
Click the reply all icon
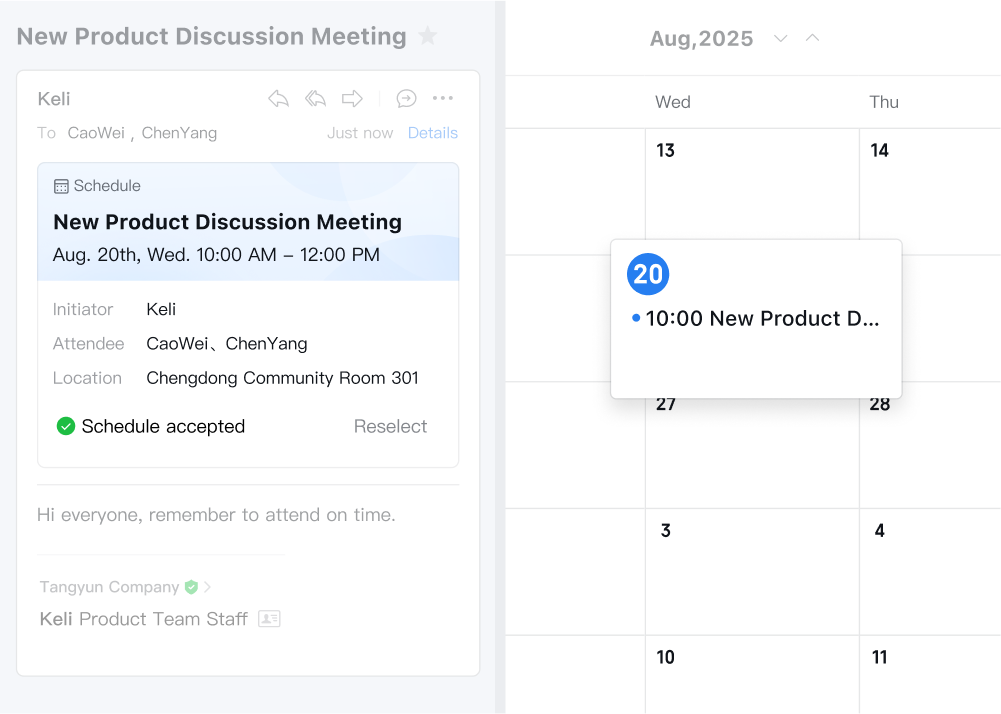coord(315,98)
